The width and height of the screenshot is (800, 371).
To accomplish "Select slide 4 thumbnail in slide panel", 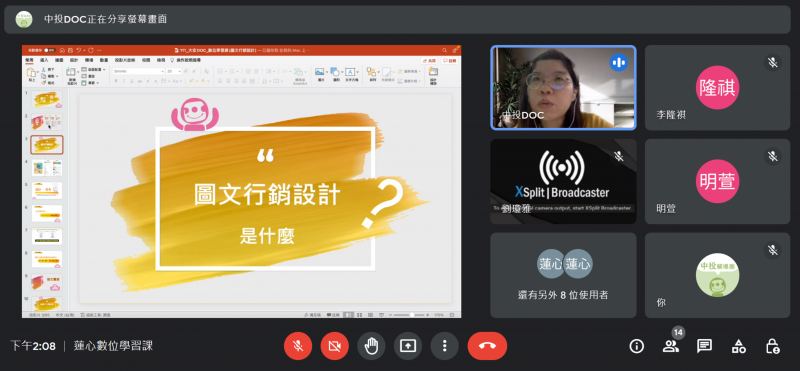I will tap(47, 167).
